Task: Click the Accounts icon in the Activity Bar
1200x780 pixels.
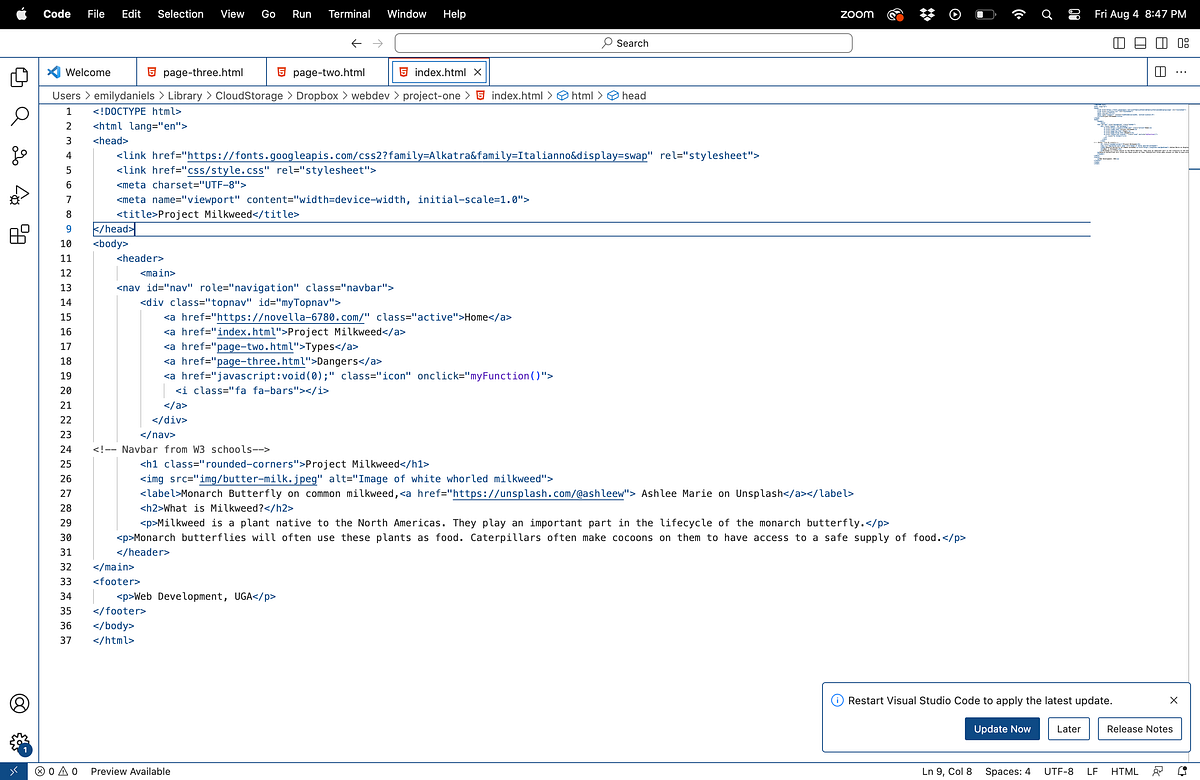Action: click(x=19, y=704)
